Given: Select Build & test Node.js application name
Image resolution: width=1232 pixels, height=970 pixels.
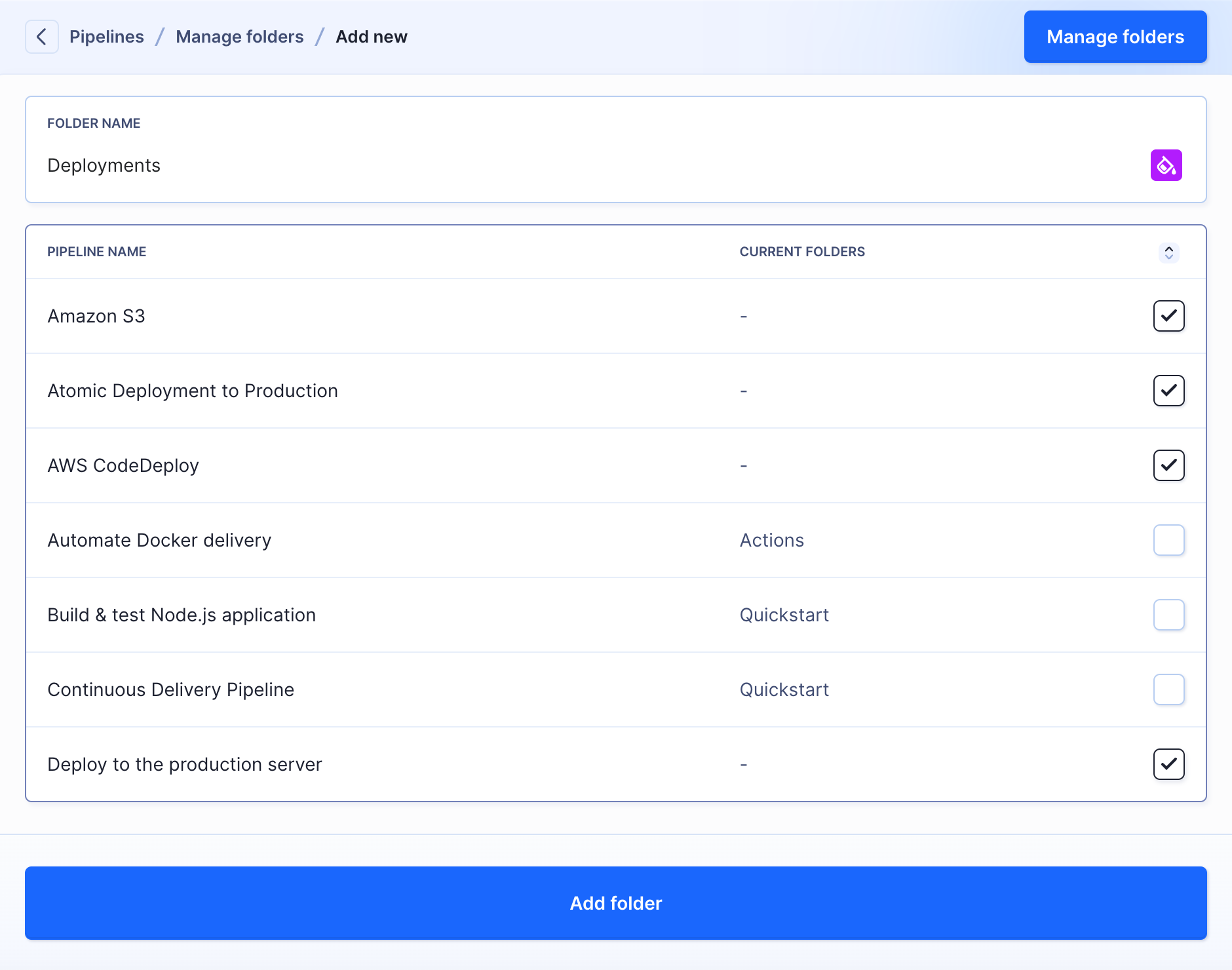Looking at the screenshot, I should point(182,615).
